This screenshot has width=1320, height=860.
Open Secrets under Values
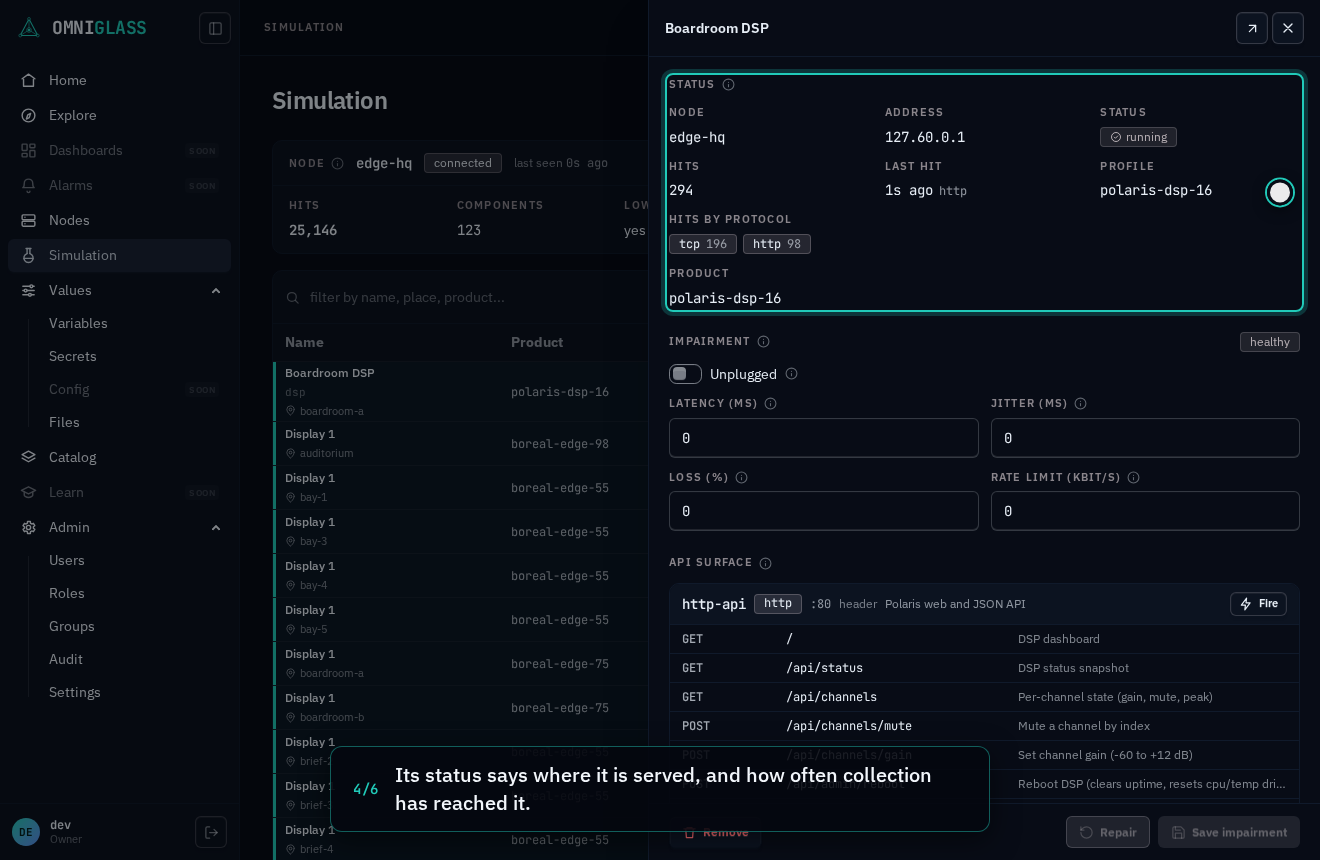click(x=135, y=356)
